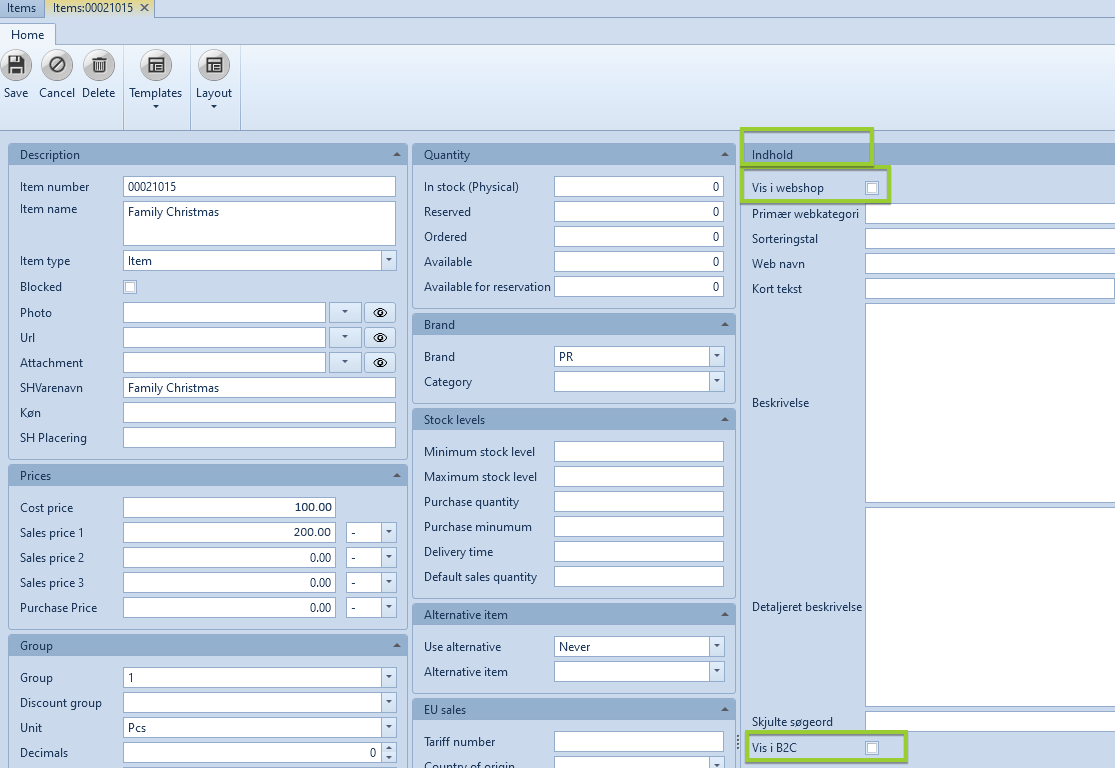Open the Use alternative dropdown
The image size is (1115, 768).
tap(717, 647)
